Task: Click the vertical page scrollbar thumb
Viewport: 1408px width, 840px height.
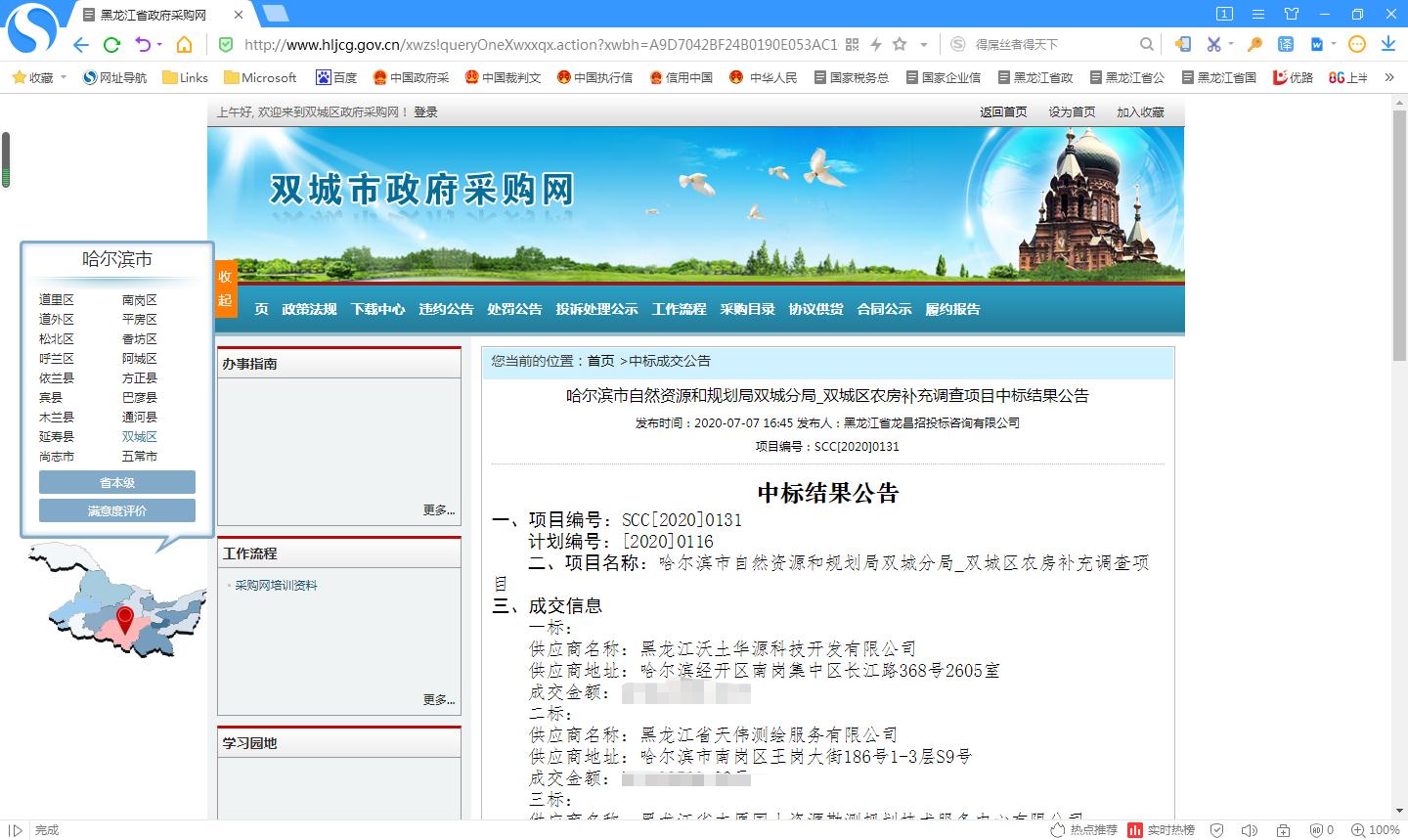Action: coord(1399,235)
